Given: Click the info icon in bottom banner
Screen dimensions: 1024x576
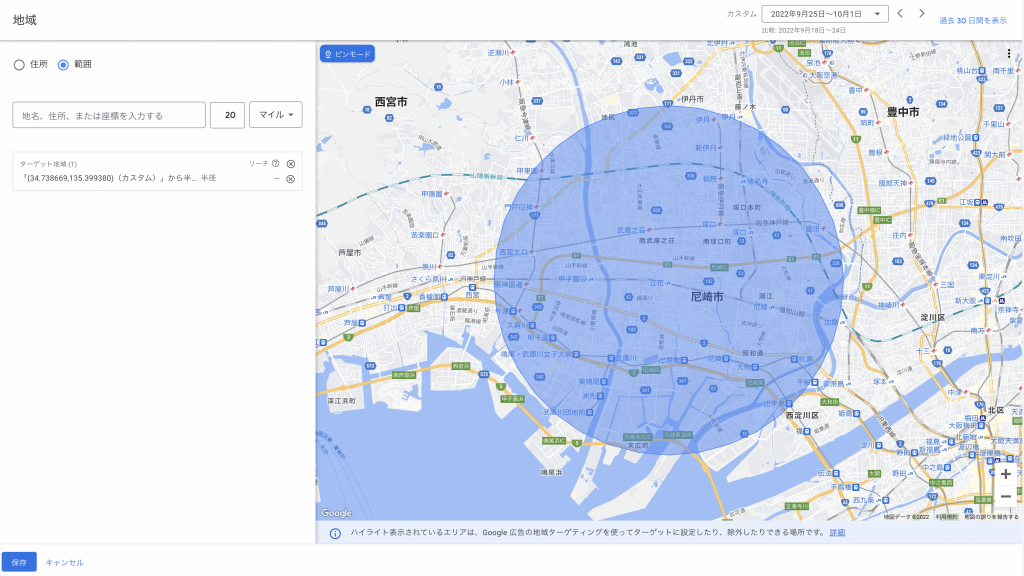Looking at the screenshot, I should [335, 534].
